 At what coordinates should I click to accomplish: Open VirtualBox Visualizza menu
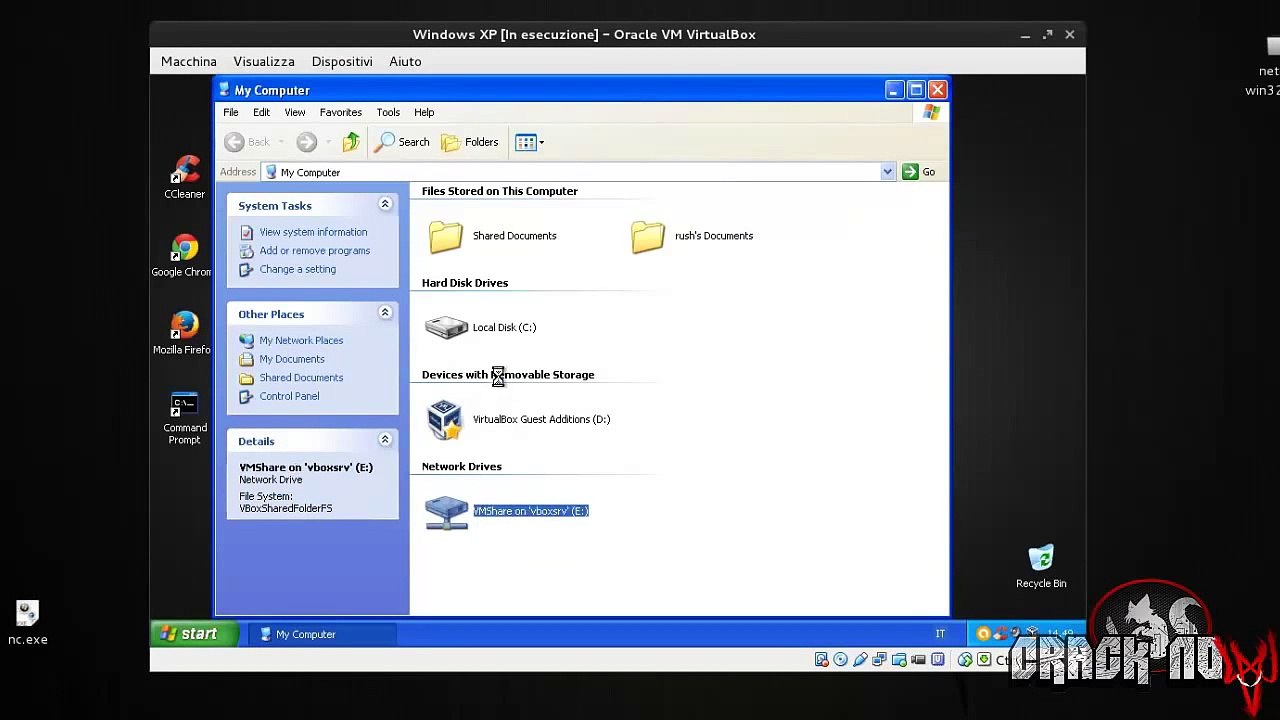264,61
